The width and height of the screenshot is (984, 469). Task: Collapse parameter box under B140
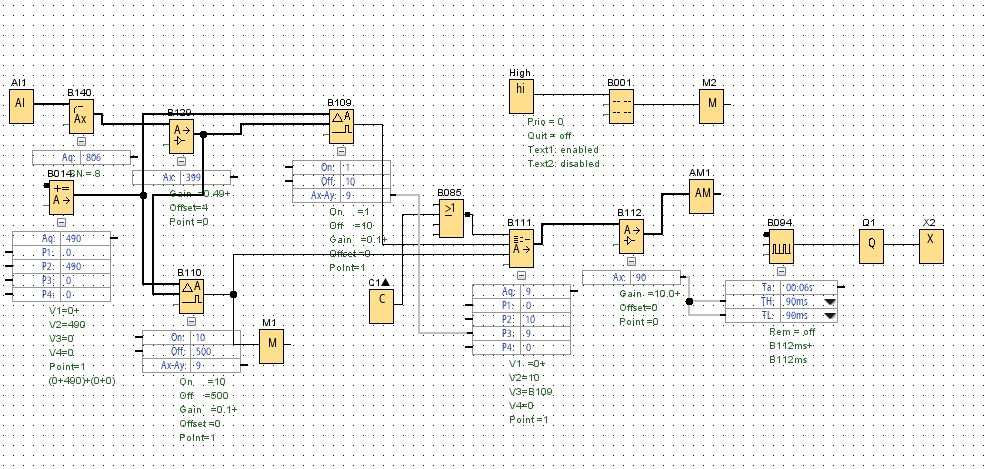point(81,141)
